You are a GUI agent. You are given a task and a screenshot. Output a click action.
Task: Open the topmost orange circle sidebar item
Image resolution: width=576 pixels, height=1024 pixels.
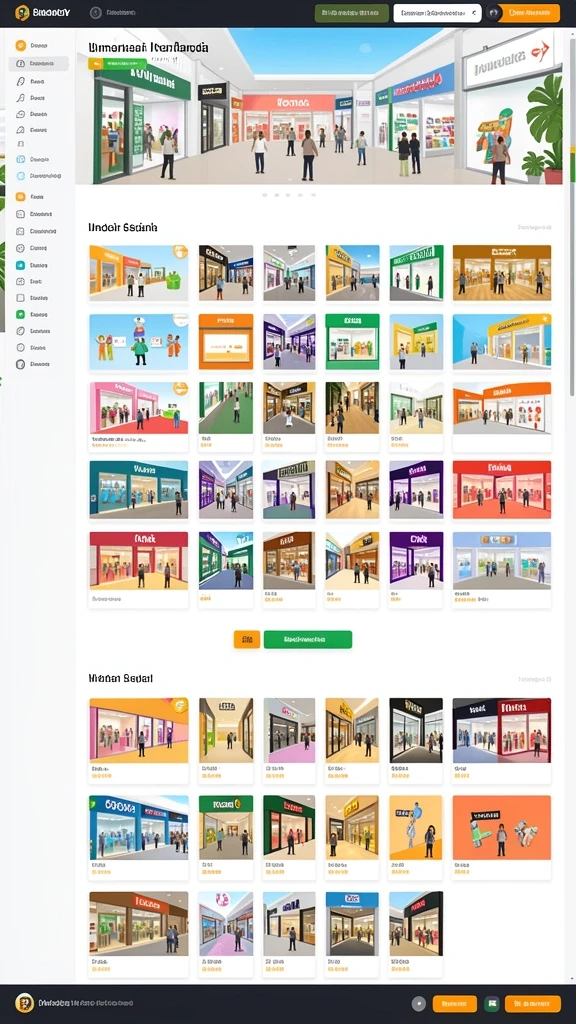point(20,46)
